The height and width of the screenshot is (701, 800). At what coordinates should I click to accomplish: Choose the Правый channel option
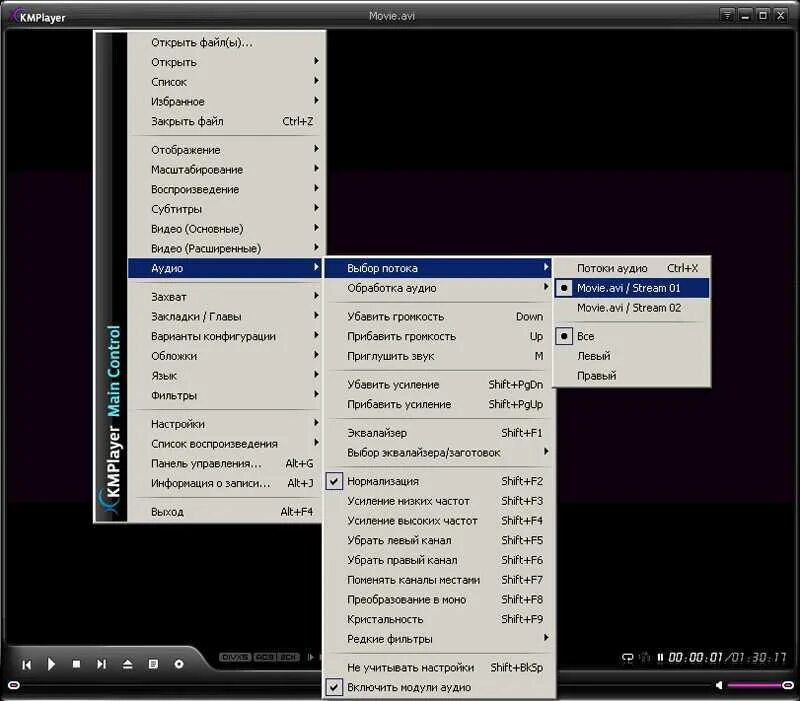tap(632, 376)
